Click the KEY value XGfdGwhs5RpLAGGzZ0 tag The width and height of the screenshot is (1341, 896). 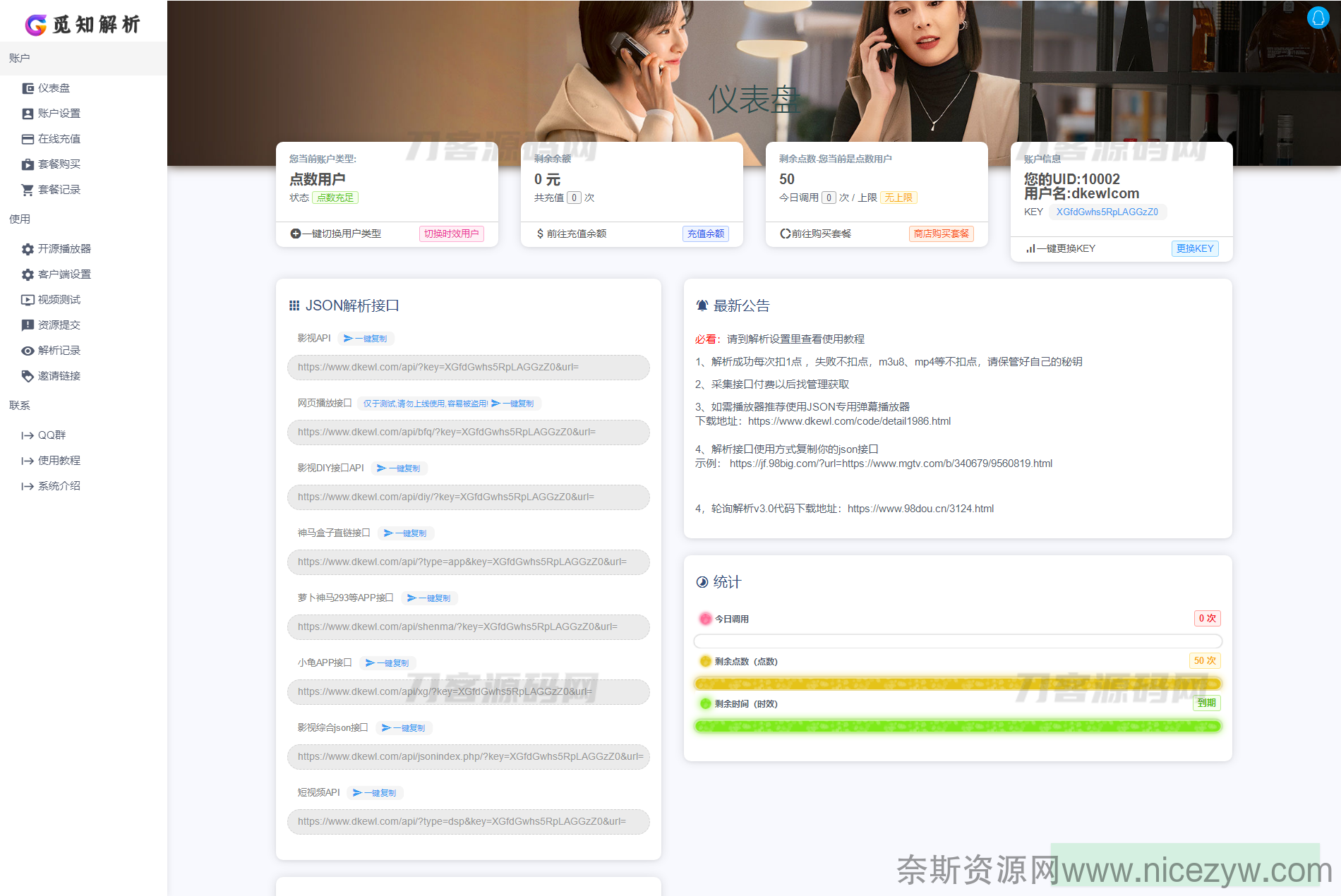coord(1107,212)
